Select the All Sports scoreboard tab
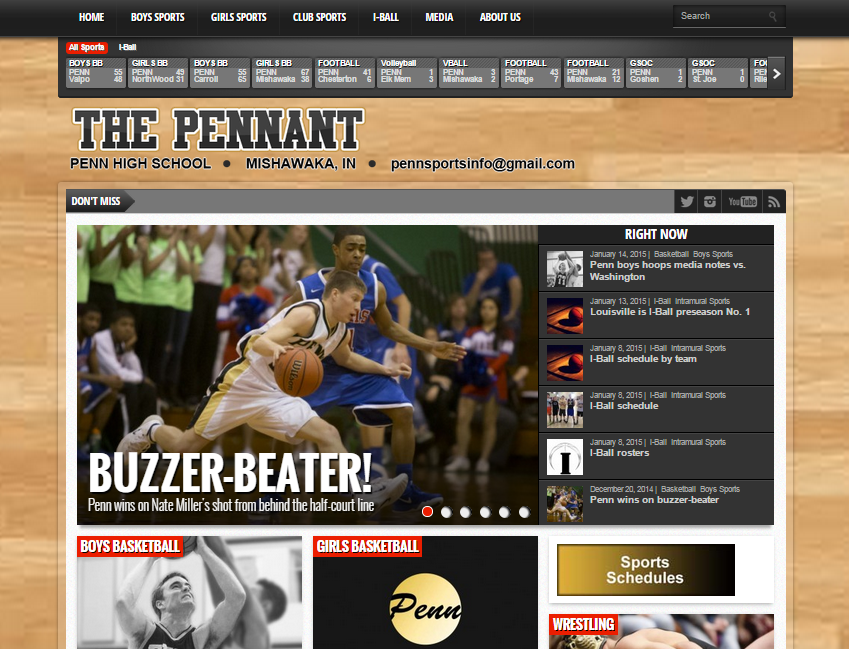 click(87, 47)
